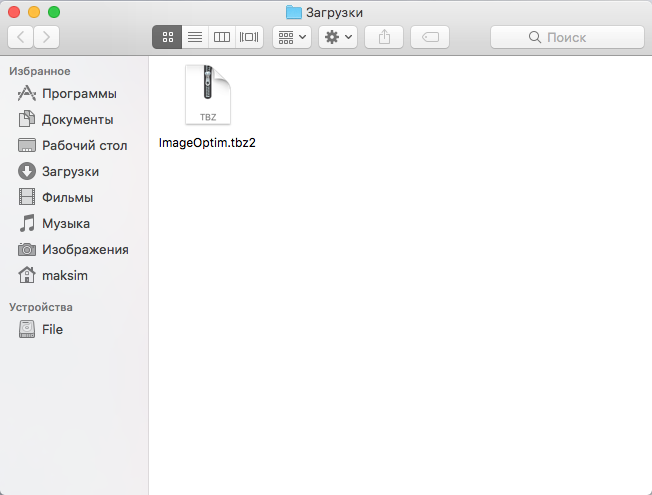Viewport: 652px width, 495px height.
Task: Click the ImageOptim.tbz2 file name
Action: tap(207, 143)
